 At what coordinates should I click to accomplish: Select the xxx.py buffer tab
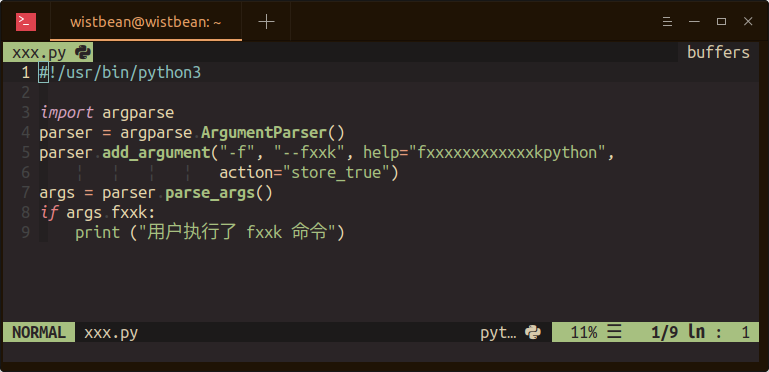pos(48,52)
